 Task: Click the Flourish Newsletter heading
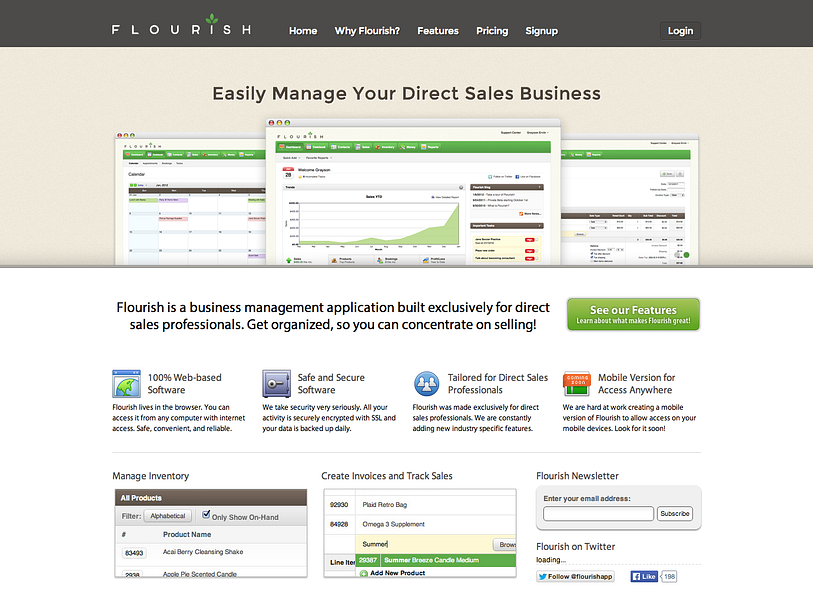tap(577, 476)
